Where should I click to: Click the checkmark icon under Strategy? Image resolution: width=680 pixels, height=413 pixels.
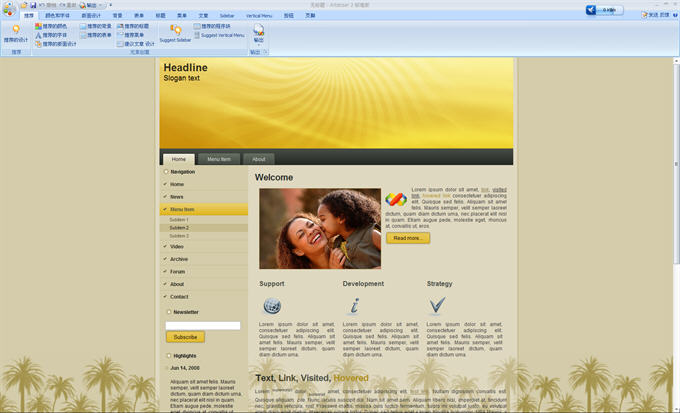pos(437,305)
